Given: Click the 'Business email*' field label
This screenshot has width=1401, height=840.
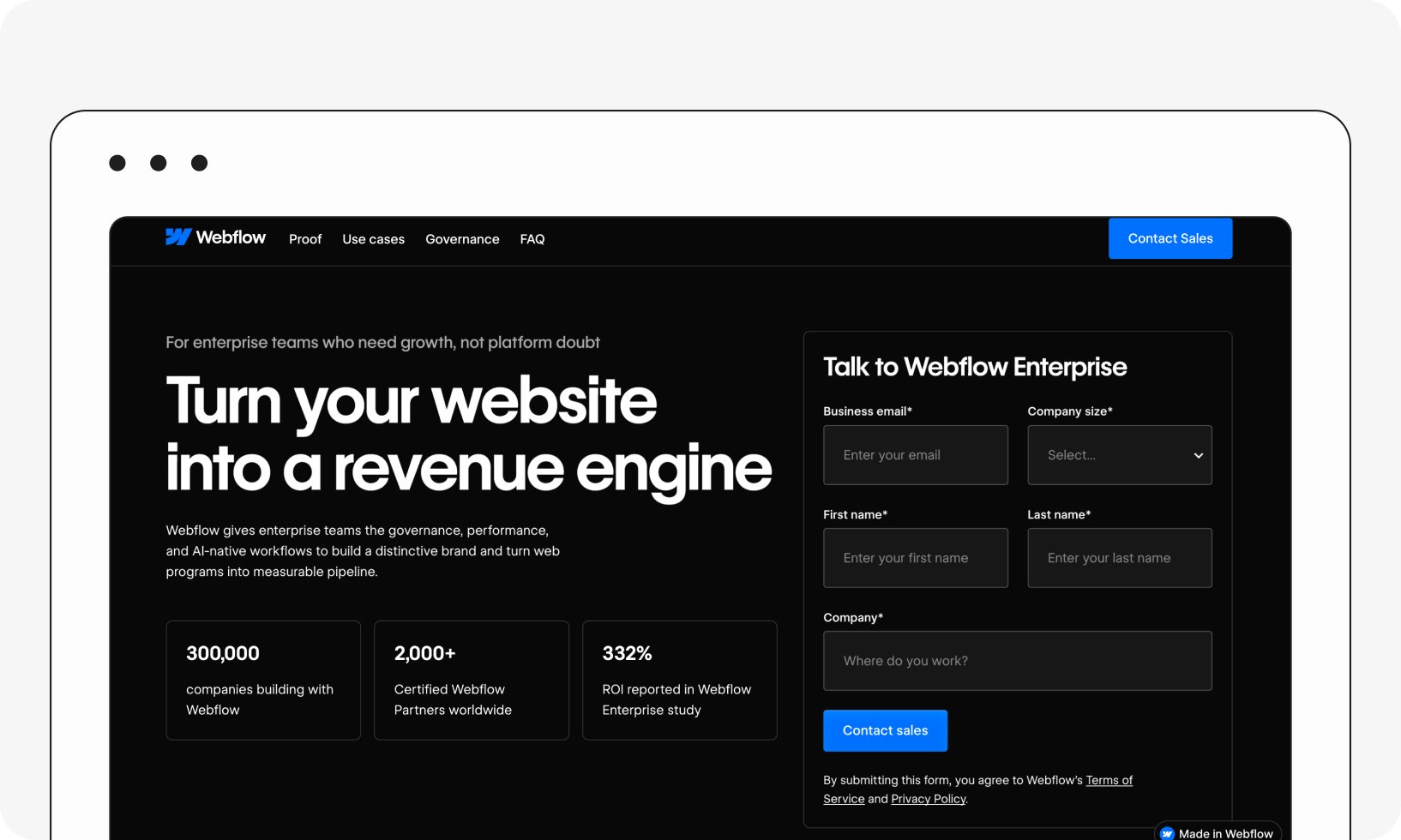Looking at the screenshot, I should [x=868, y=411].
